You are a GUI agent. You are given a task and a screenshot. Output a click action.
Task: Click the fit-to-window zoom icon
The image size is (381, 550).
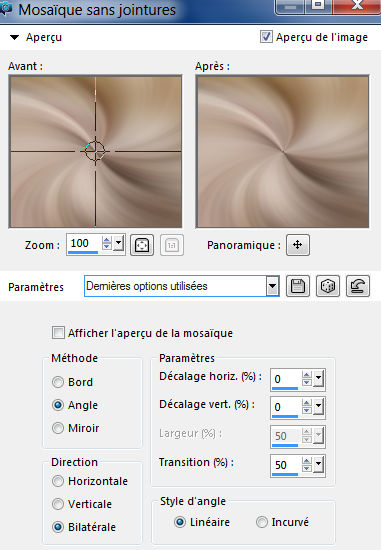click(x=142, y=245)
